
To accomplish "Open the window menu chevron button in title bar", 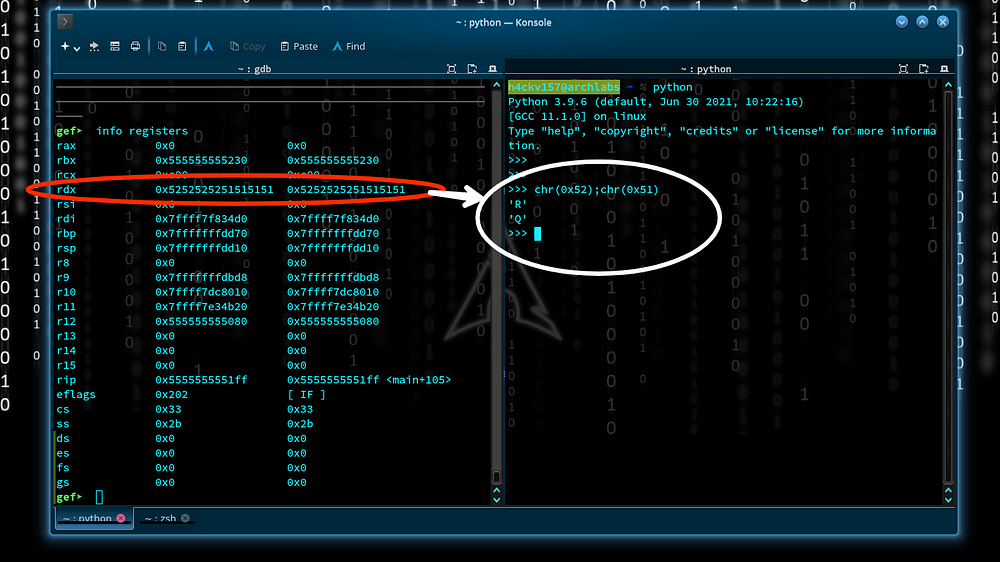I will coord(64,22).
